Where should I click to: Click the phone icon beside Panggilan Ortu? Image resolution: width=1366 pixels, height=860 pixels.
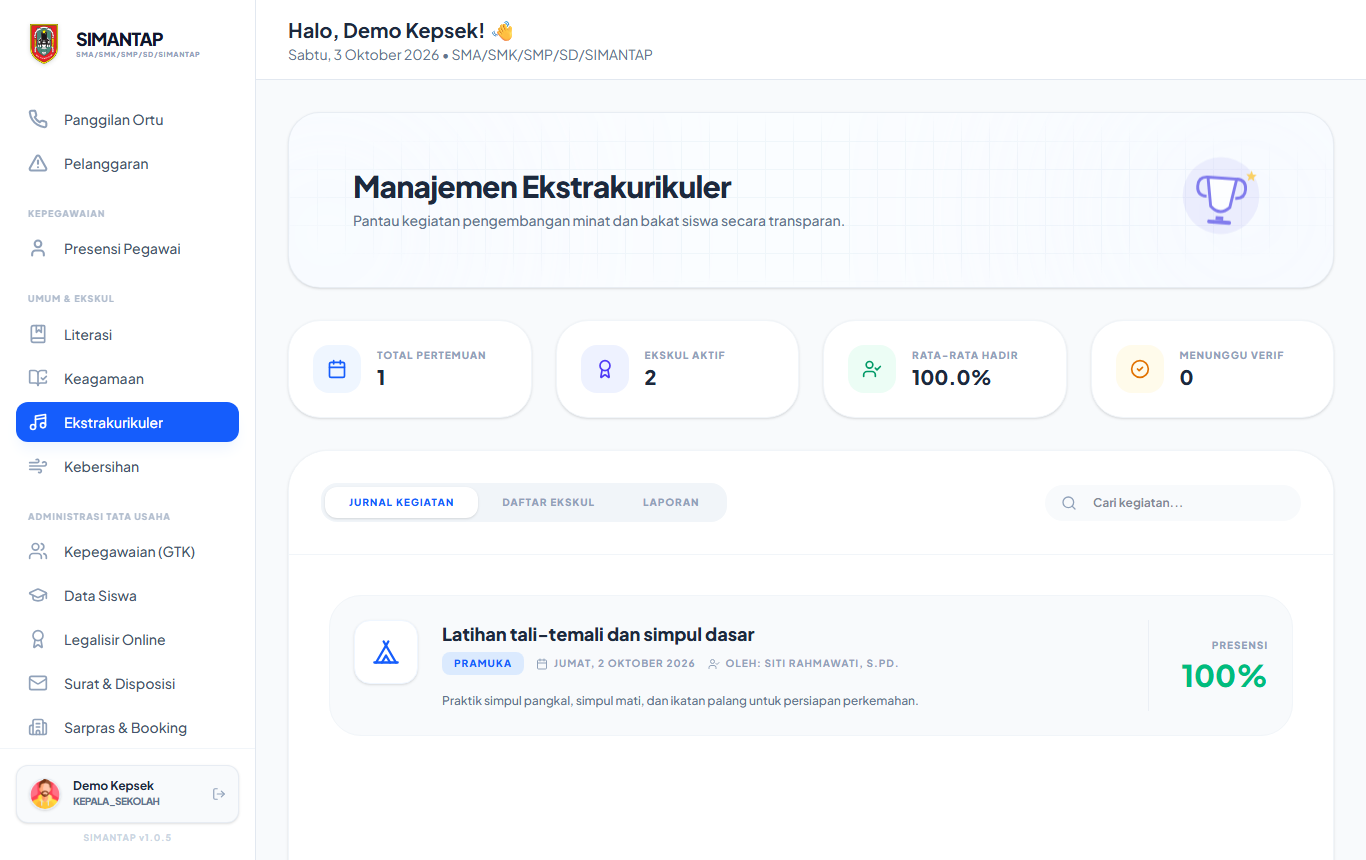pyautogui.click(x=38, y=120)
